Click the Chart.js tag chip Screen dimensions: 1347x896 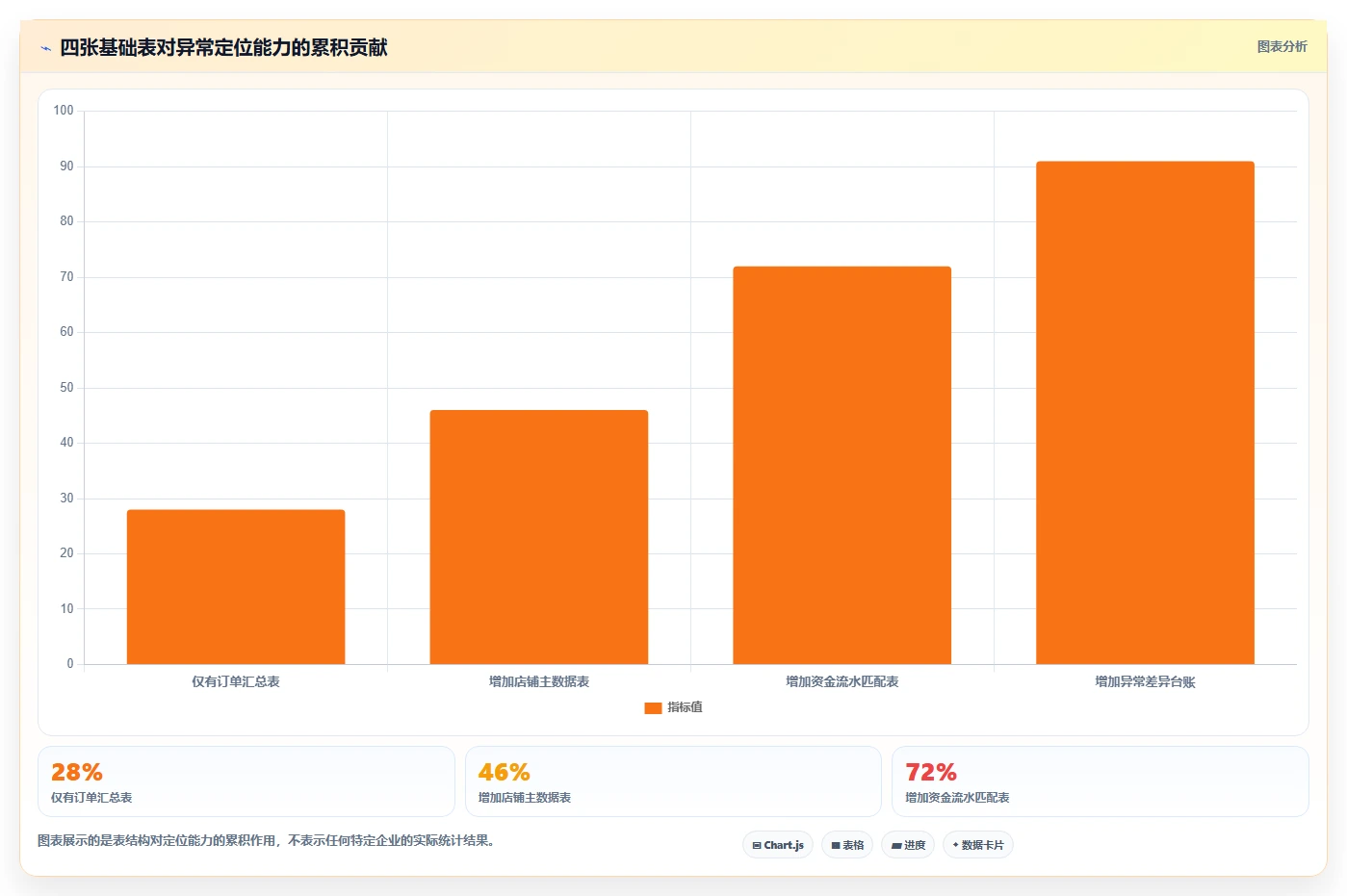pos(778,845)
